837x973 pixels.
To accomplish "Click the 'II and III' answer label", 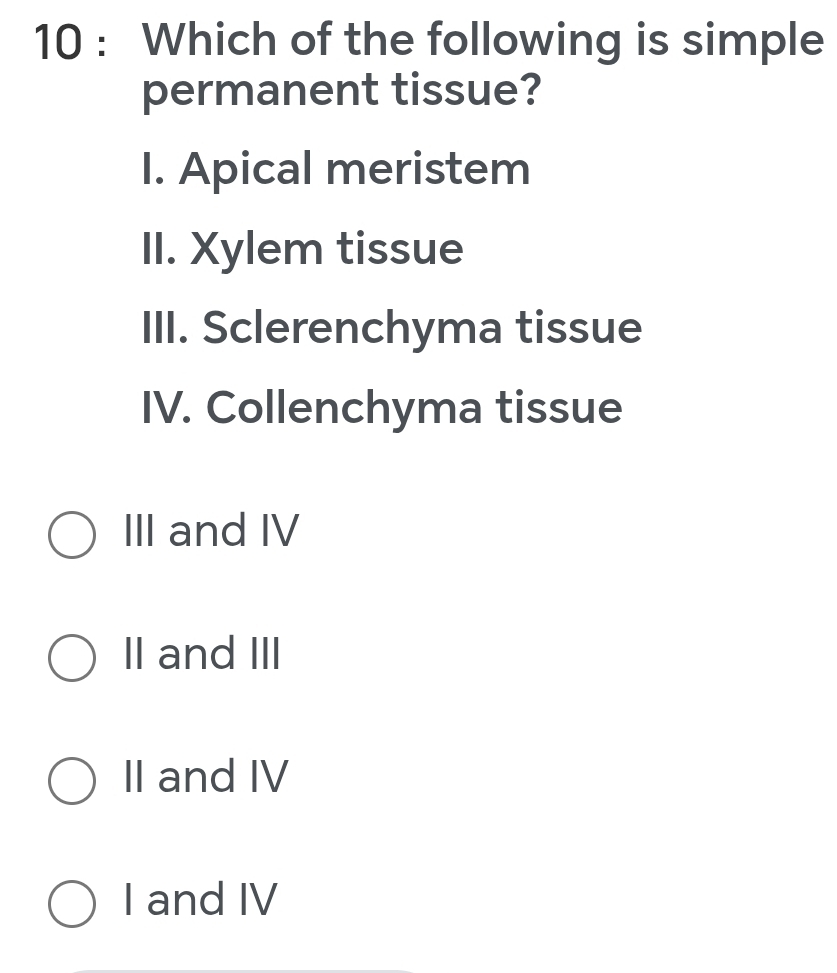I will point(201,655).
